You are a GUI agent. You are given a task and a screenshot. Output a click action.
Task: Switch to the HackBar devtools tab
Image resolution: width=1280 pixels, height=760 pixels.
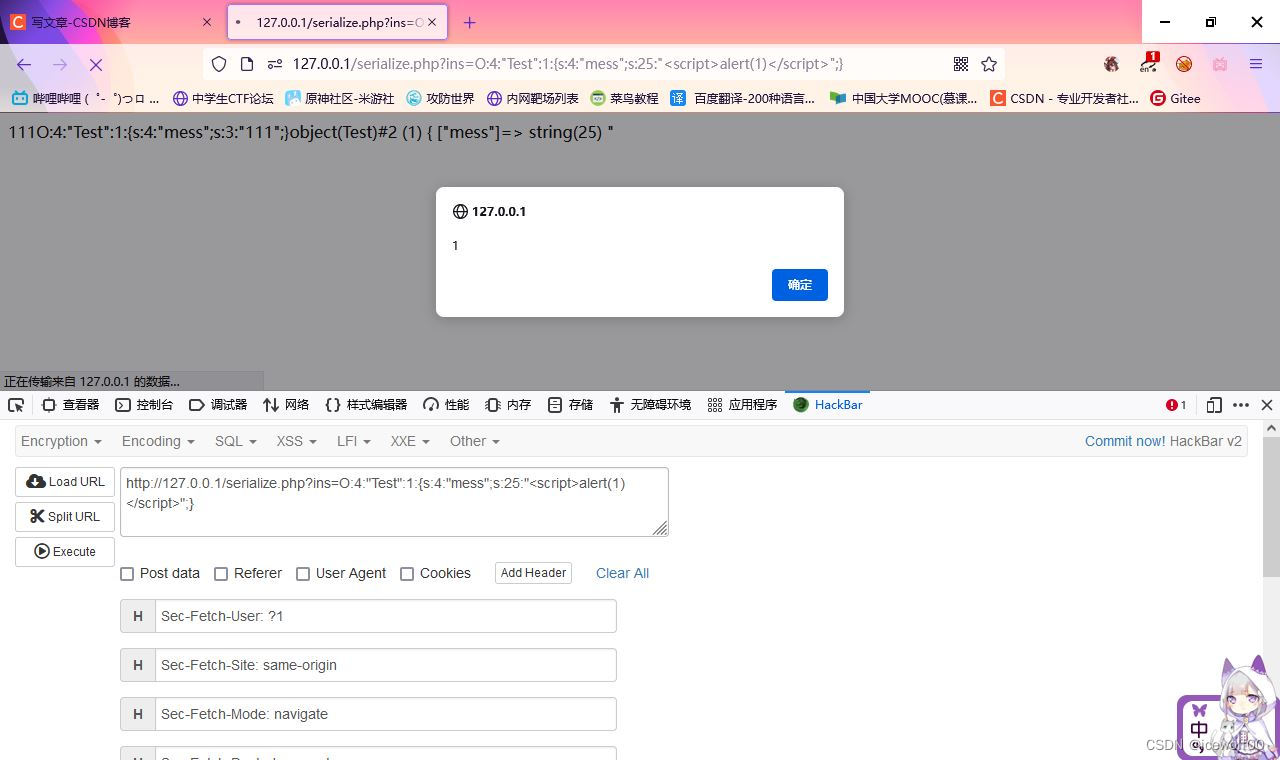[x=828, y=405]
